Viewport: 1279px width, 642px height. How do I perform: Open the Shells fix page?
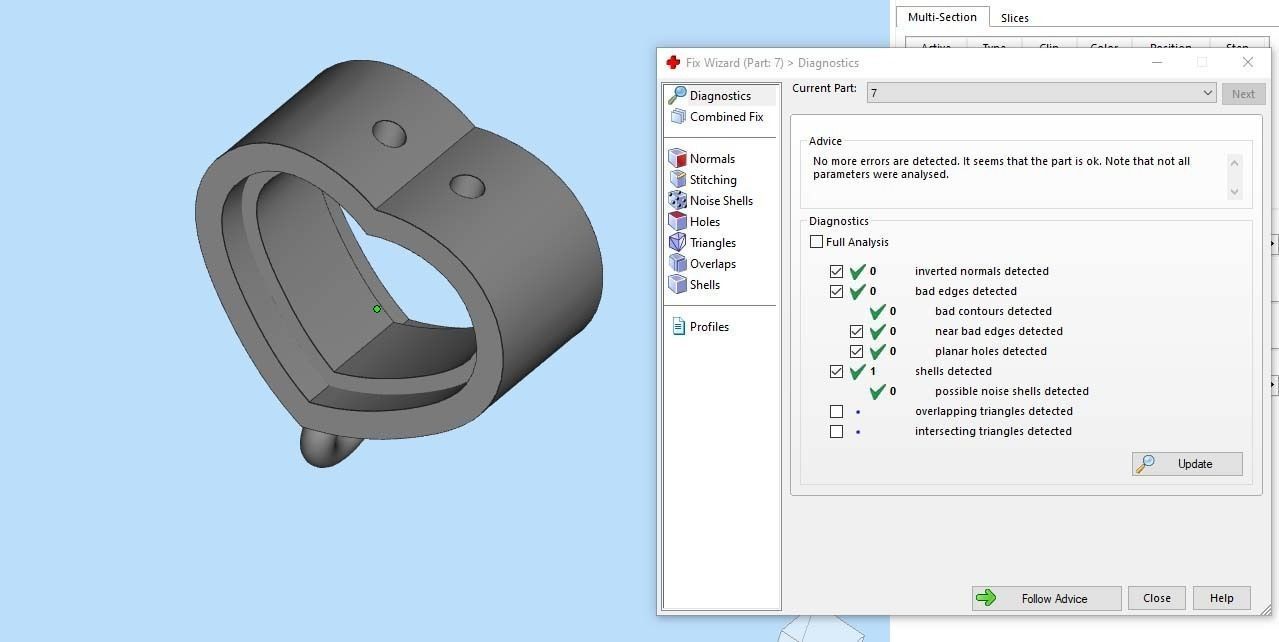[x=694, y=285]
